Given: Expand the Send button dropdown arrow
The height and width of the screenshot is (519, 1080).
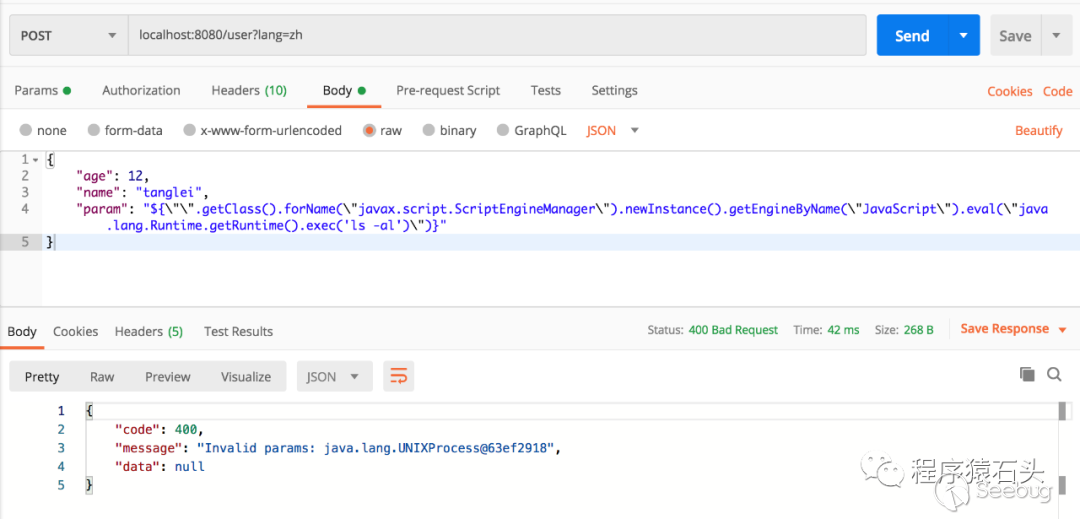Looking at the screenshot, I should tap(963, 35).
